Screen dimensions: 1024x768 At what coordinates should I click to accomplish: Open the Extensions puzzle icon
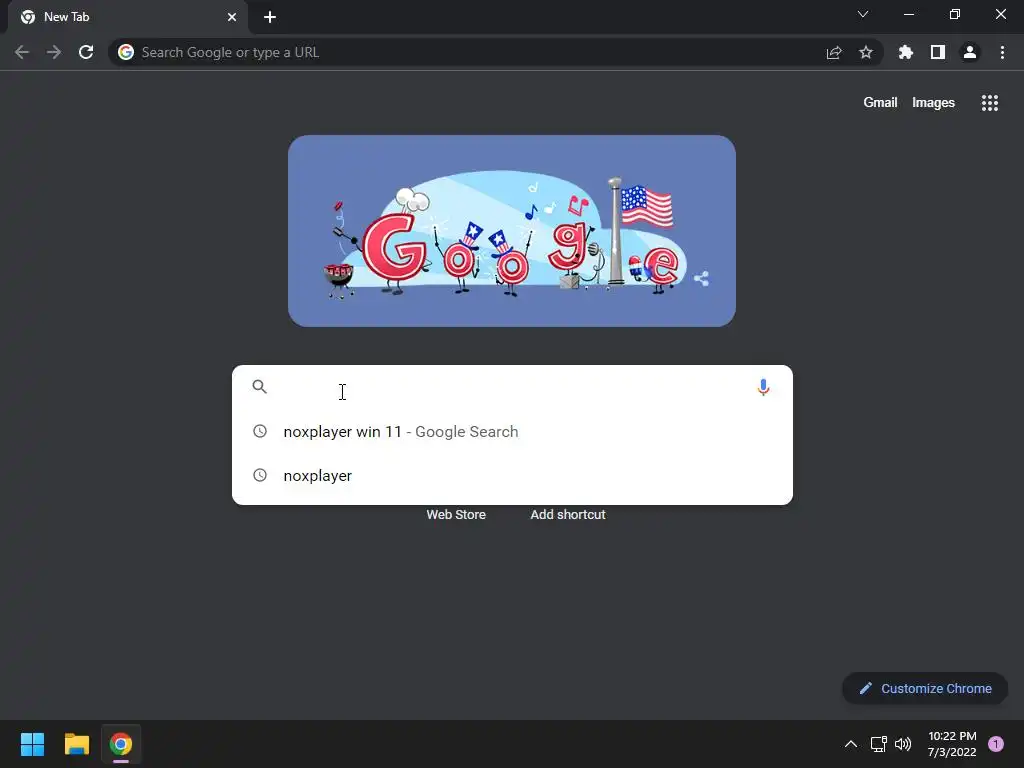tap(905, 52)
